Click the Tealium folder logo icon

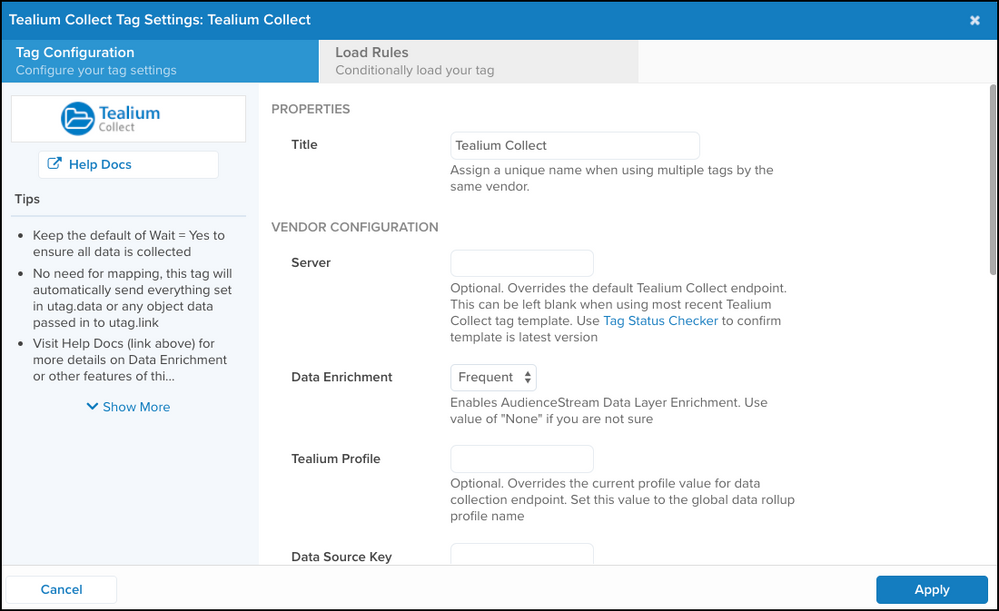(x=77, y=118)
